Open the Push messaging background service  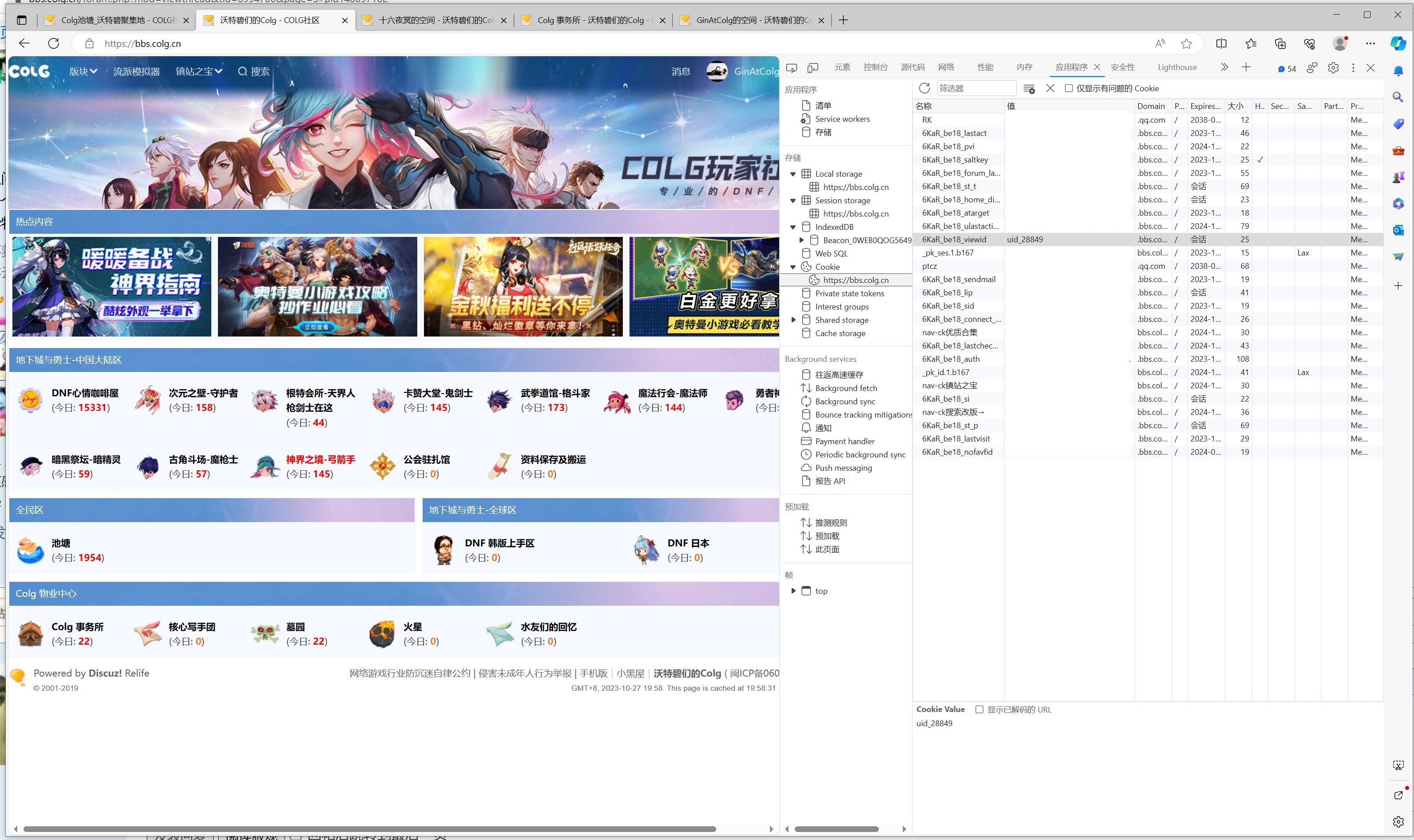[843, 468]
